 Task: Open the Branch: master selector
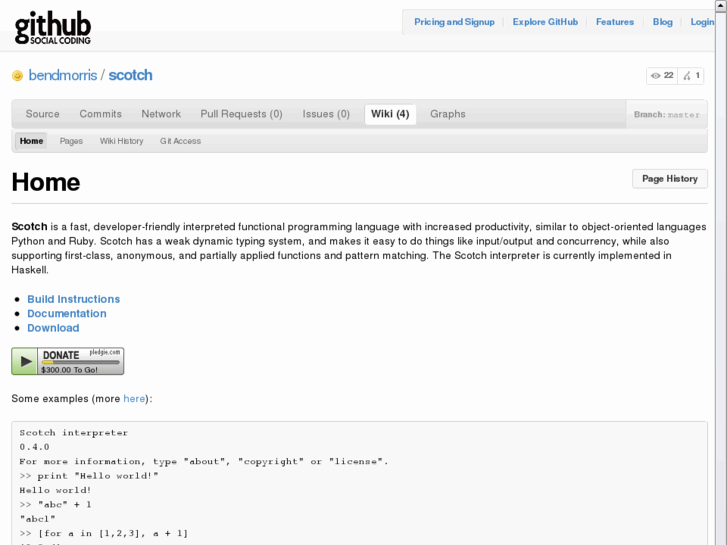click(666, 115)
